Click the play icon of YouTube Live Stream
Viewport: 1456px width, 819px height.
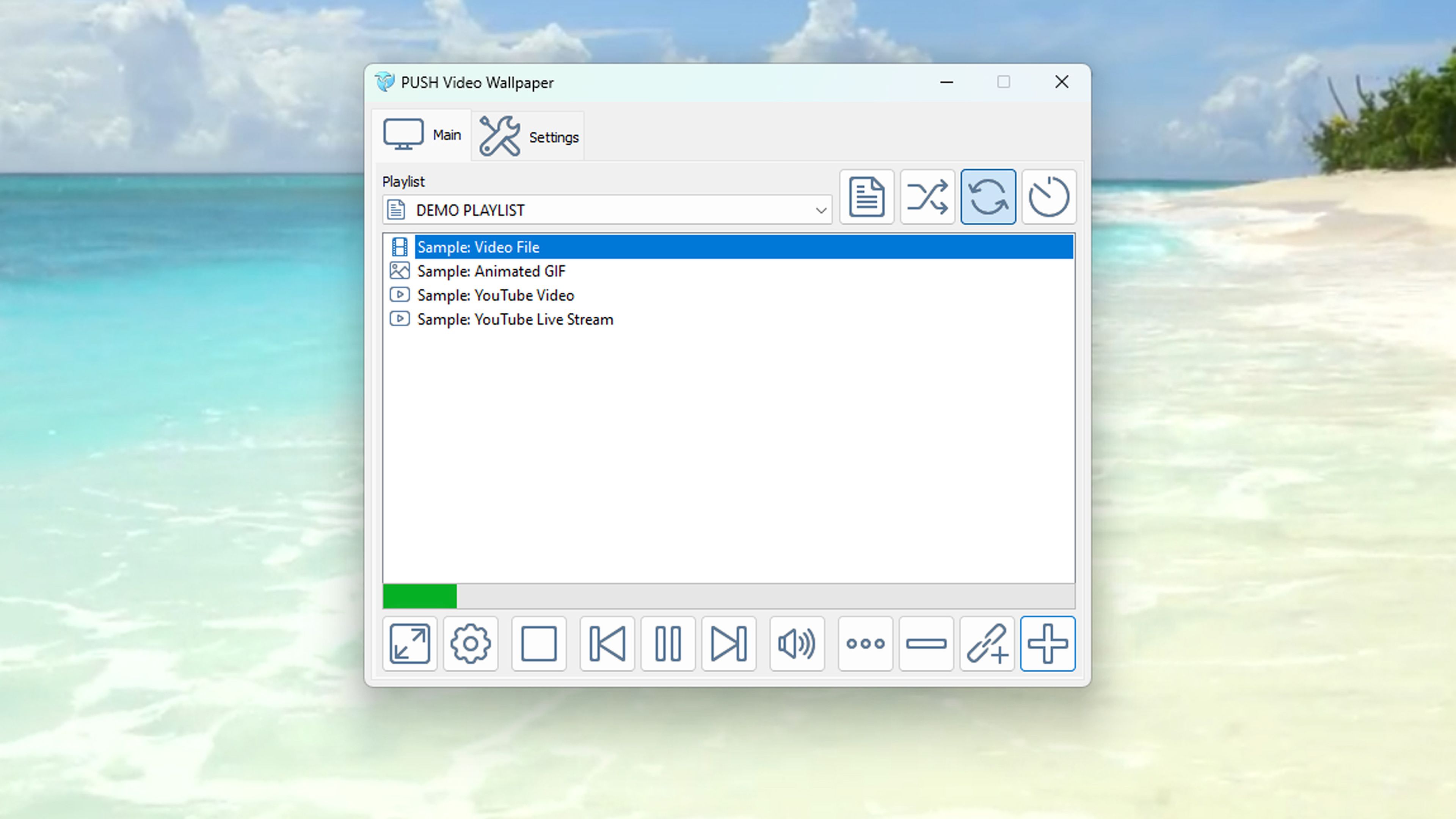tap(400, 319)
